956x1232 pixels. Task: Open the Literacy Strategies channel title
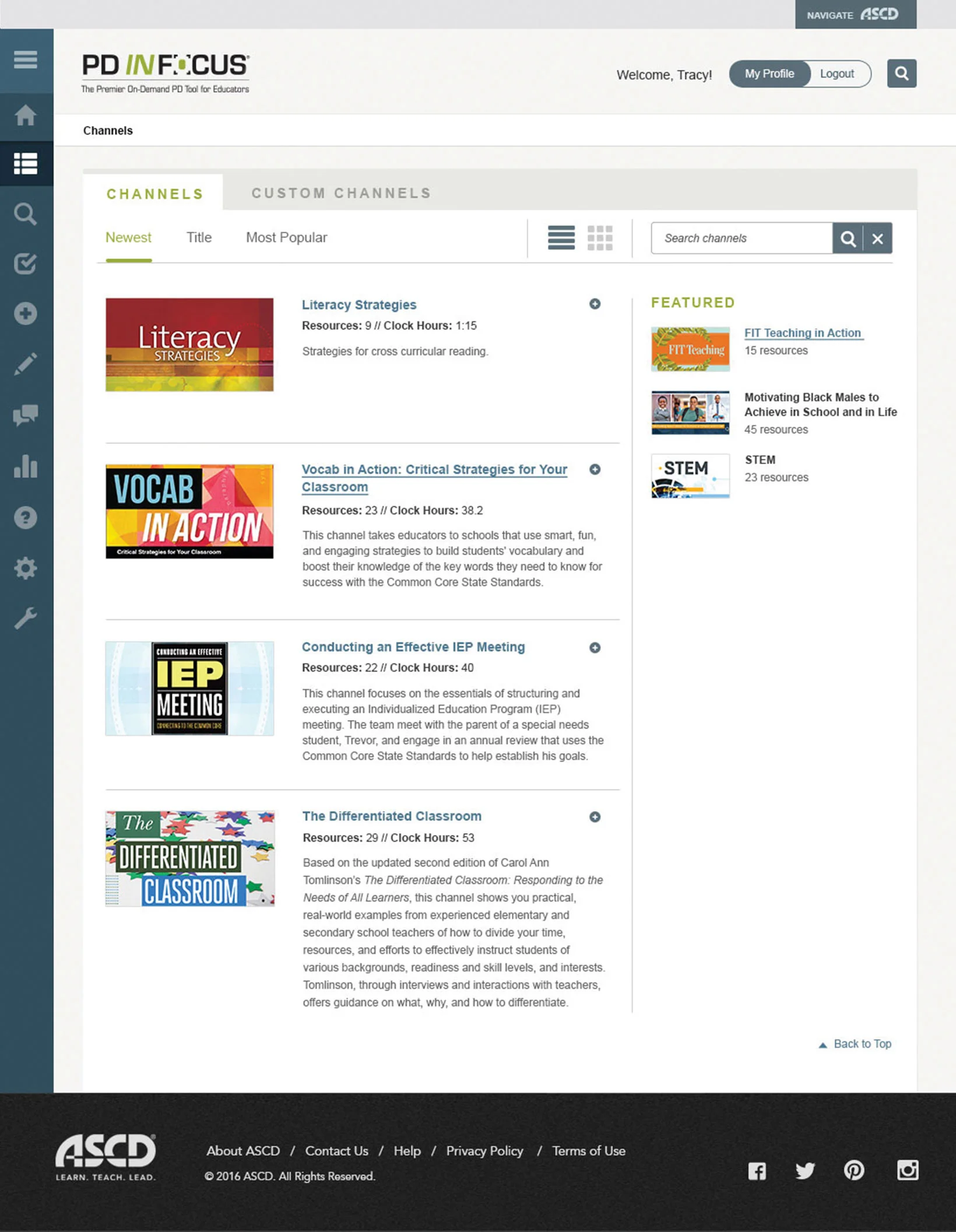pos(359,304)
